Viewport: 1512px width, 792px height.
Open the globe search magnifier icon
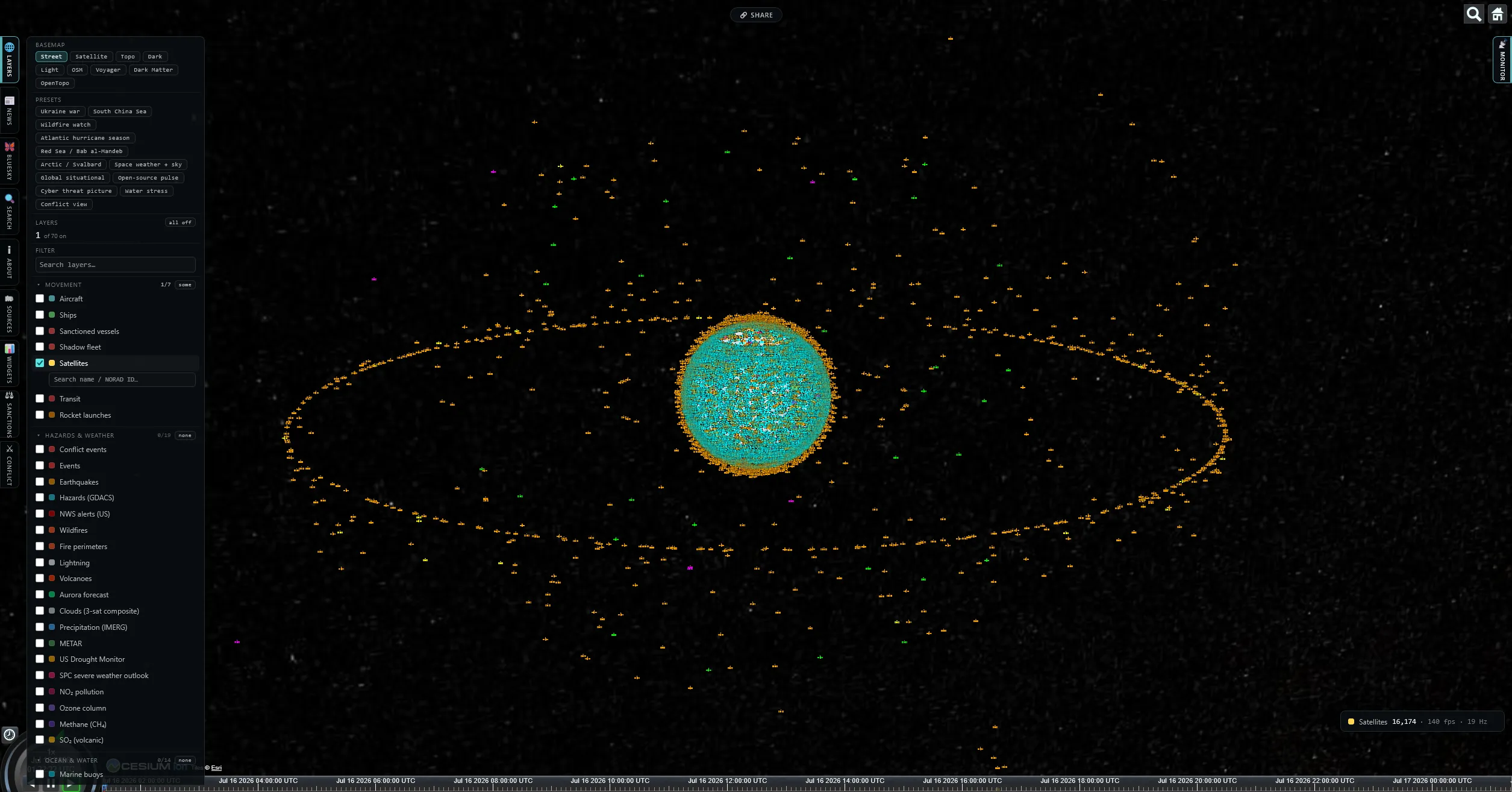click(1473, 14)
